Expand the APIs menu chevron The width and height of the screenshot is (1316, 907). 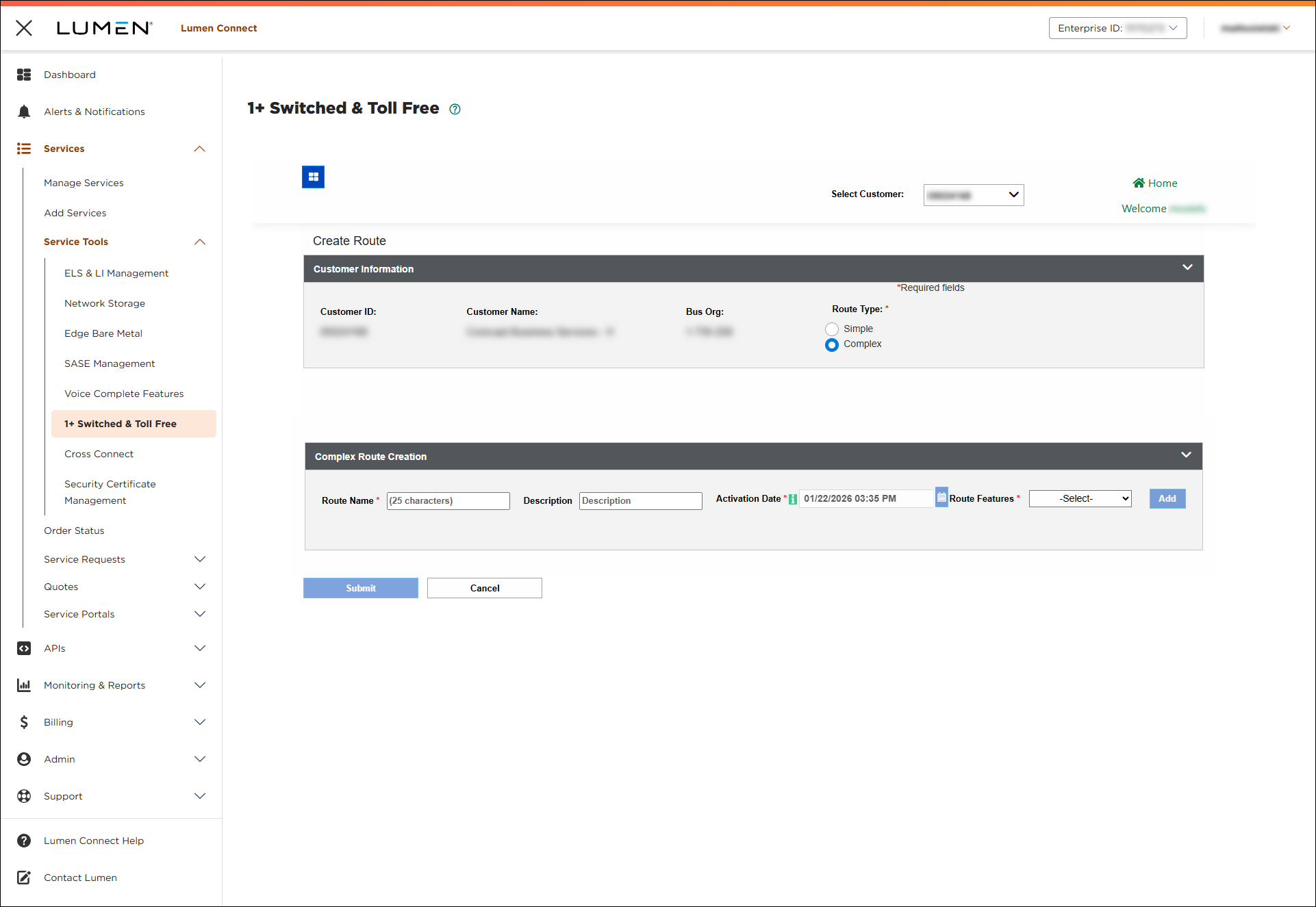(200, 648)
